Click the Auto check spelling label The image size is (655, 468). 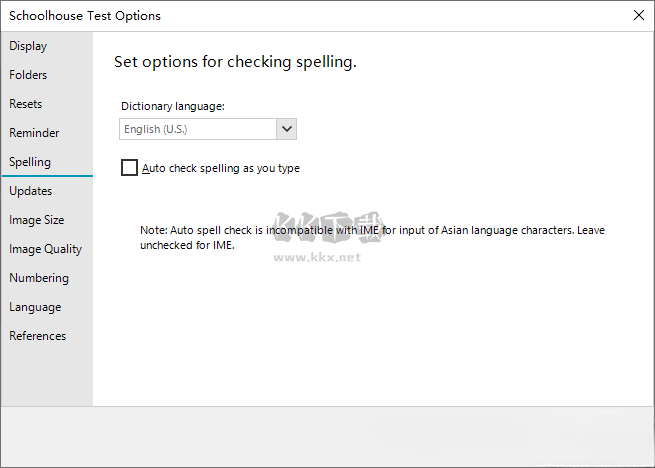click(221, 168)
